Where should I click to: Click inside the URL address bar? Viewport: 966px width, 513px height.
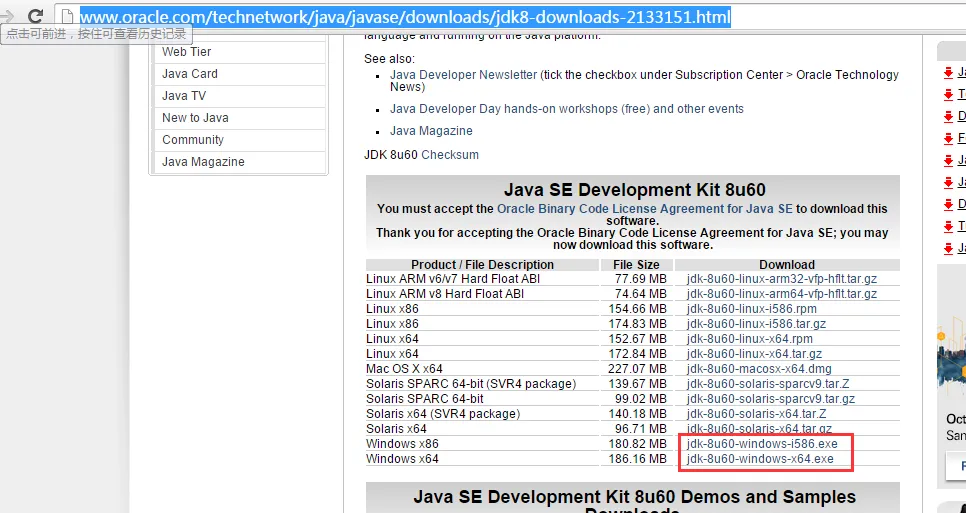[x=500, y=17]
